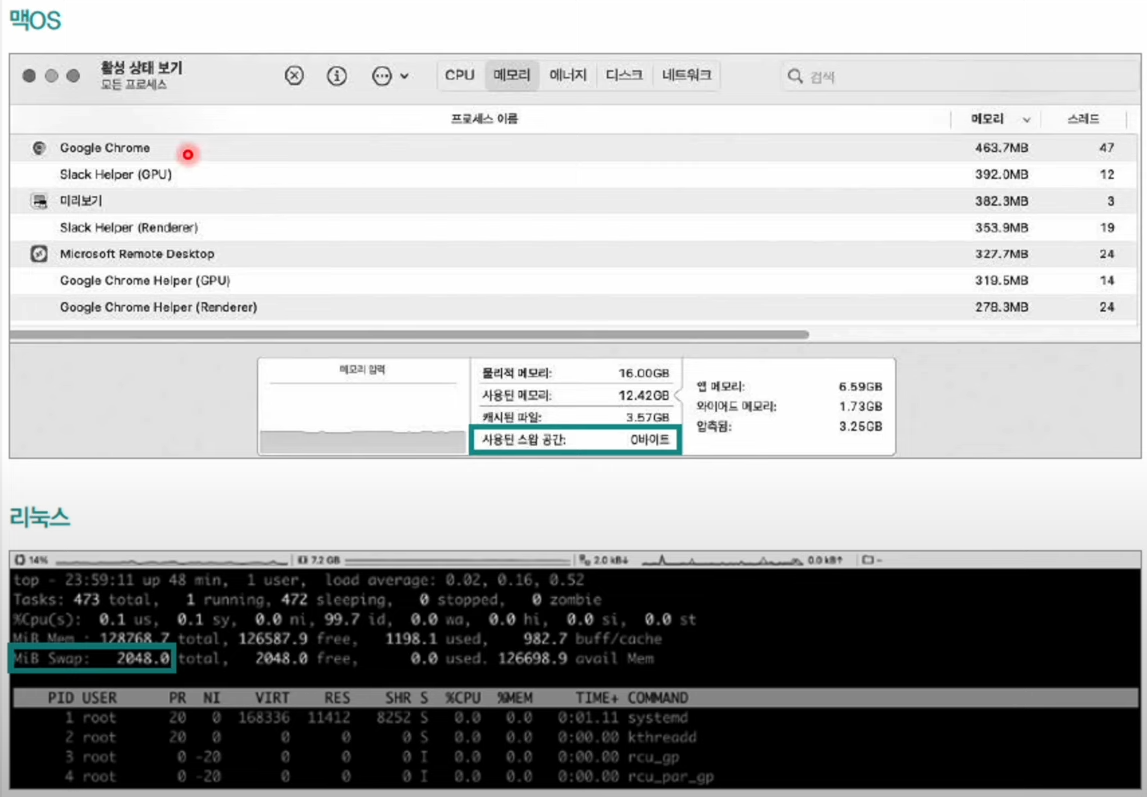Select the Slack Helper (GPU) row

coord(574,174)
